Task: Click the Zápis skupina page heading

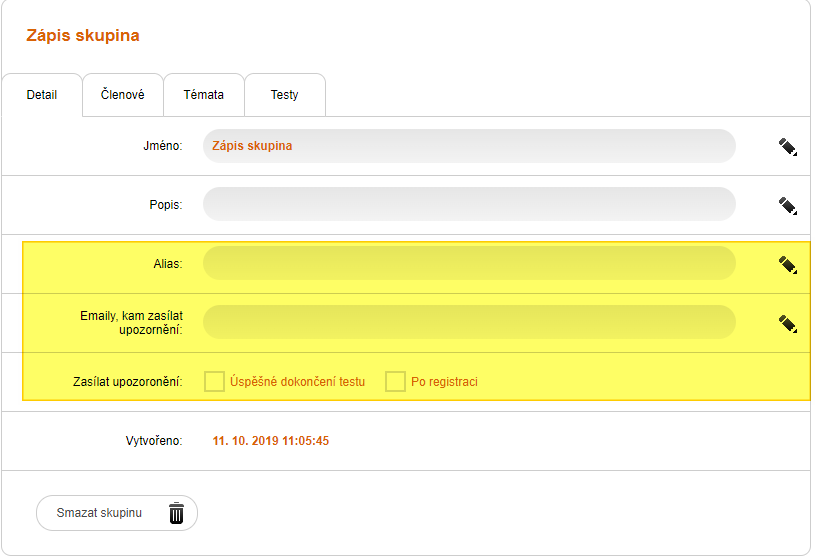Action: pyautogui.click(x=83, y=36)
